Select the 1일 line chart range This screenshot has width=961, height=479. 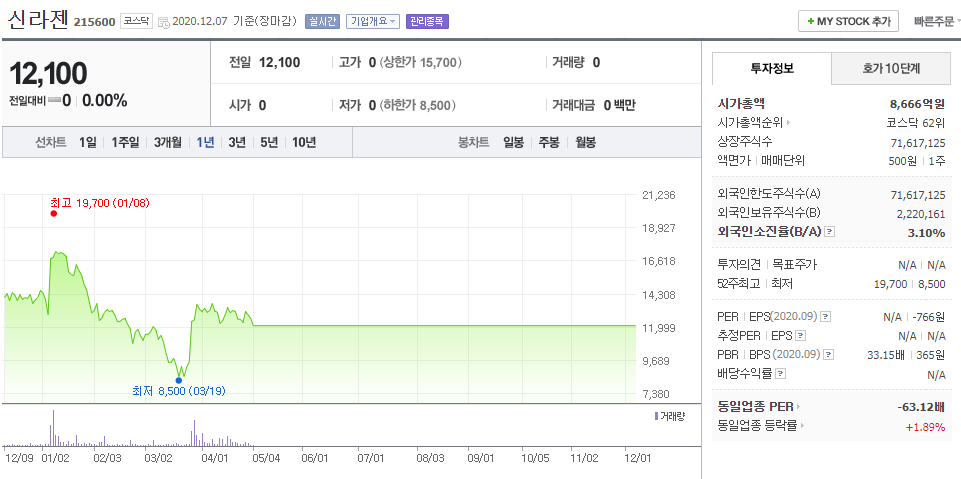click(x=88, y=143)
